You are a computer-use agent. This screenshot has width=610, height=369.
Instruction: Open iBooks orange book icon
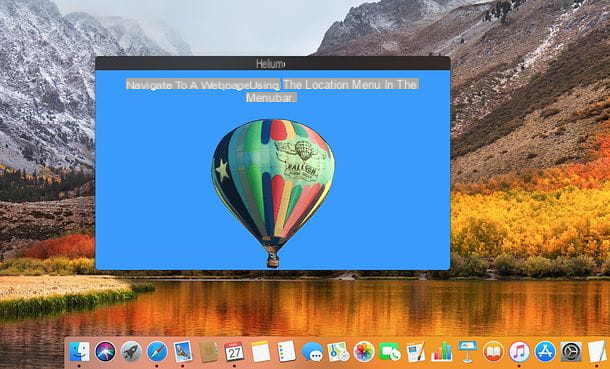[493, 351]
